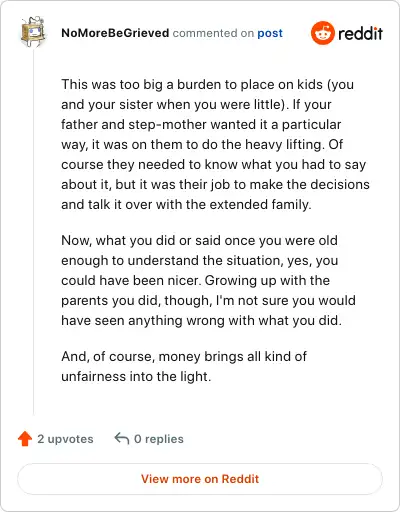
Task: Select the "0 replies" count label
Action: (159, 439)
